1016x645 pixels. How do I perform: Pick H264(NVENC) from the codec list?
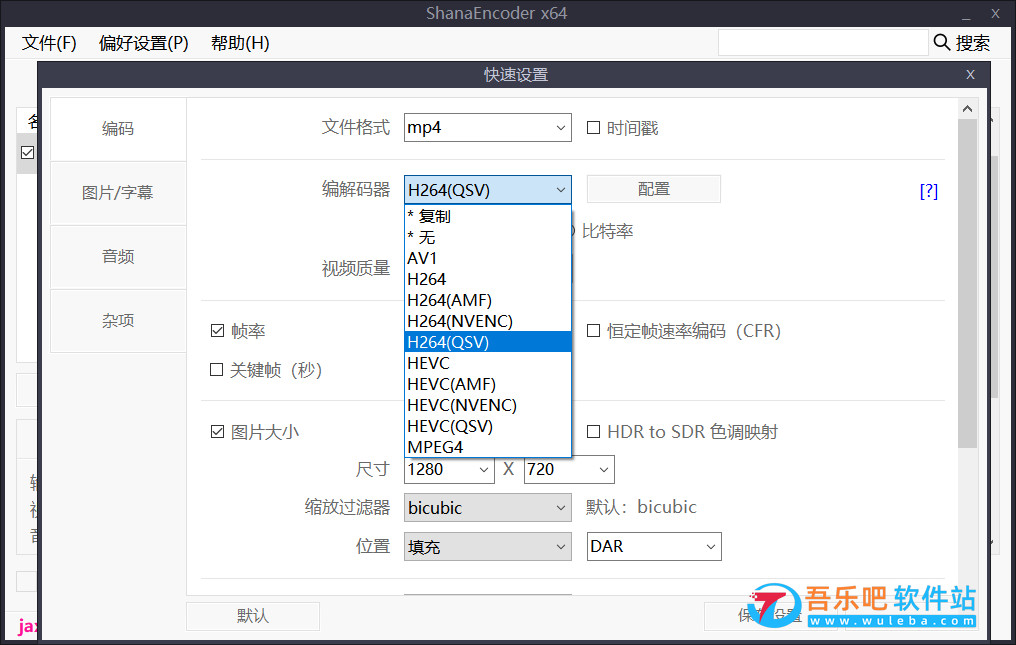[x=487, y=321]
